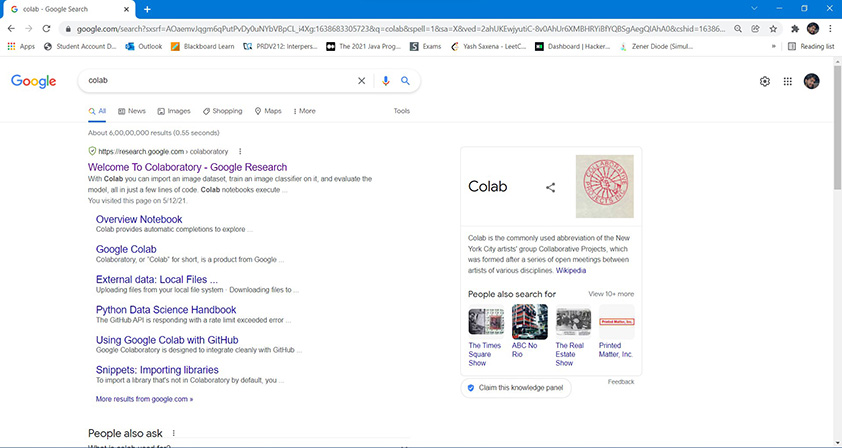
Task: Open Snippets: Importing libraries link
Action: (x=157, y=370)
